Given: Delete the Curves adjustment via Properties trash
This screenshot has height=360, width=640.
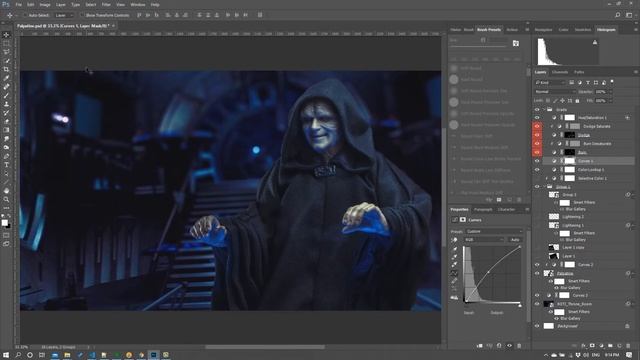Looking at the screenshot, I should (x=519, y=346).
